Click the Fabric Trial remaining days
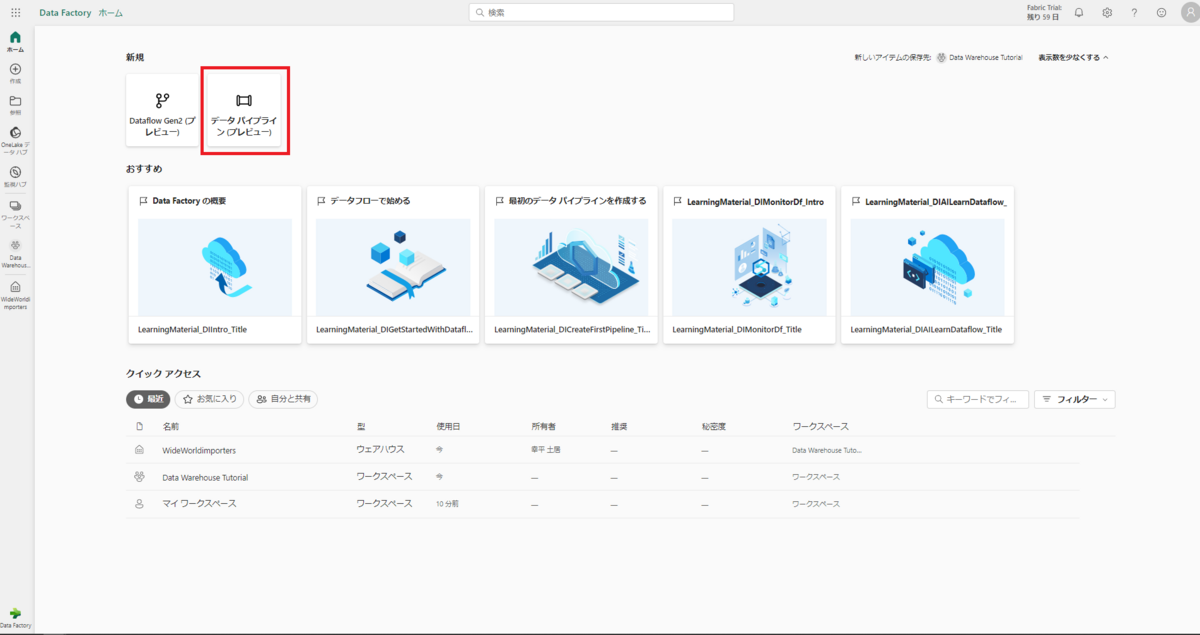1200x635 pixels. [1044, 13]
